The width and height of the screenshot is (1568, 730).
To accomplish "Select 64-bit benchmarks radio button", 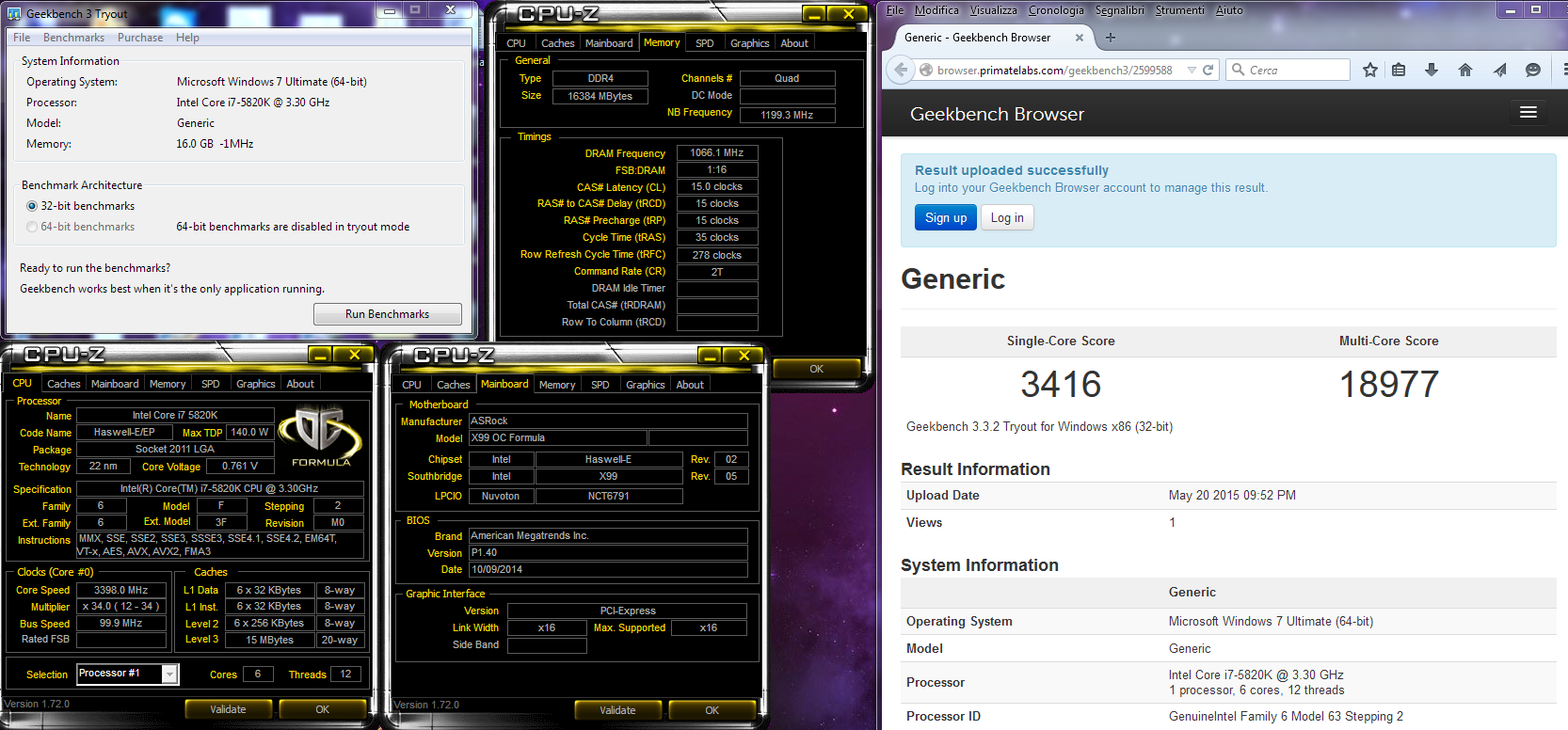I will click(x=32, y=227).
